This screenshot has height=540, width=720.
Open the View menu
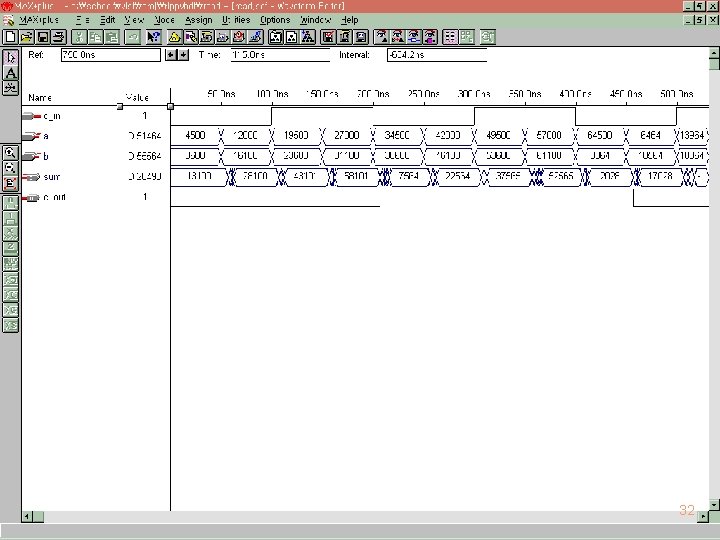pos(134,20)
